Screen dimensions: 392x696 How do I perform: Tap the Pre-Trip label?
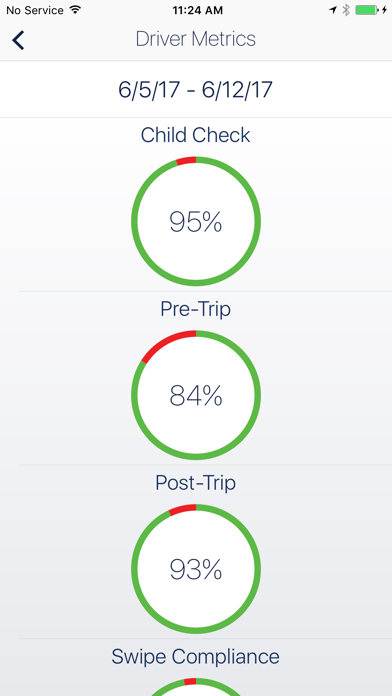pos(195,309)
